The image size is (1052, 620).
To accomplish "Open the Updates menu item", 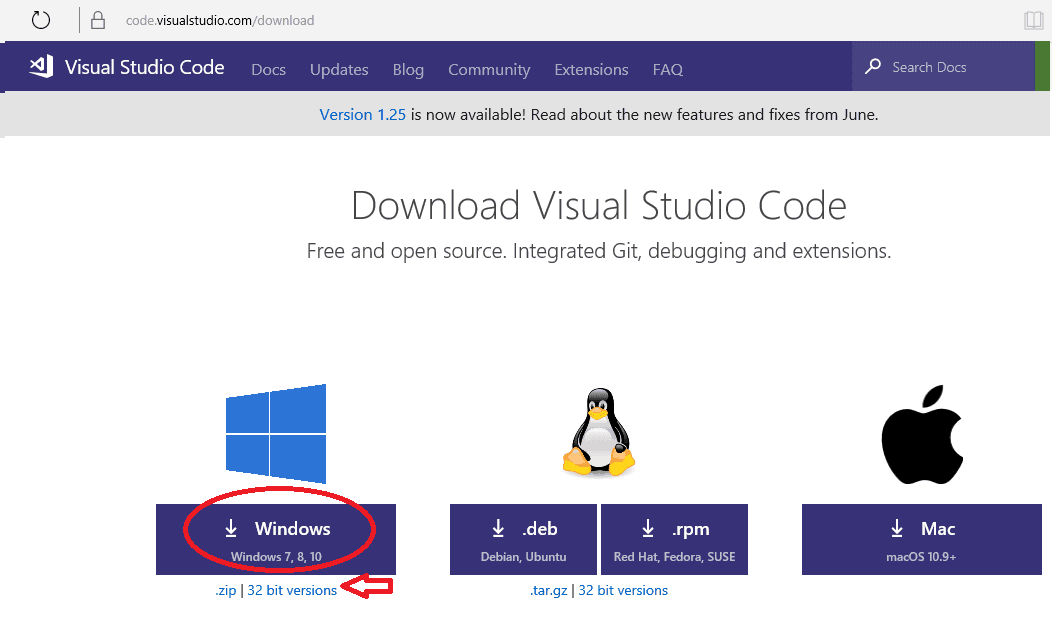I will (x=339, y=69).
